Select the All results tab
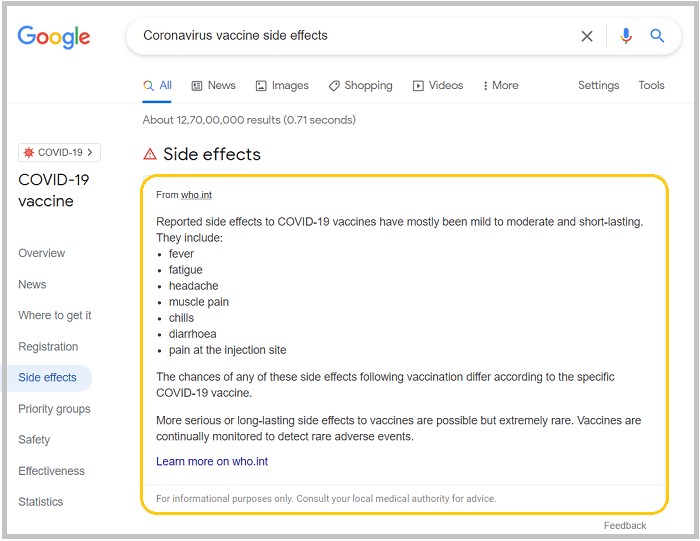Screen dimensions: 700x541 157,86
